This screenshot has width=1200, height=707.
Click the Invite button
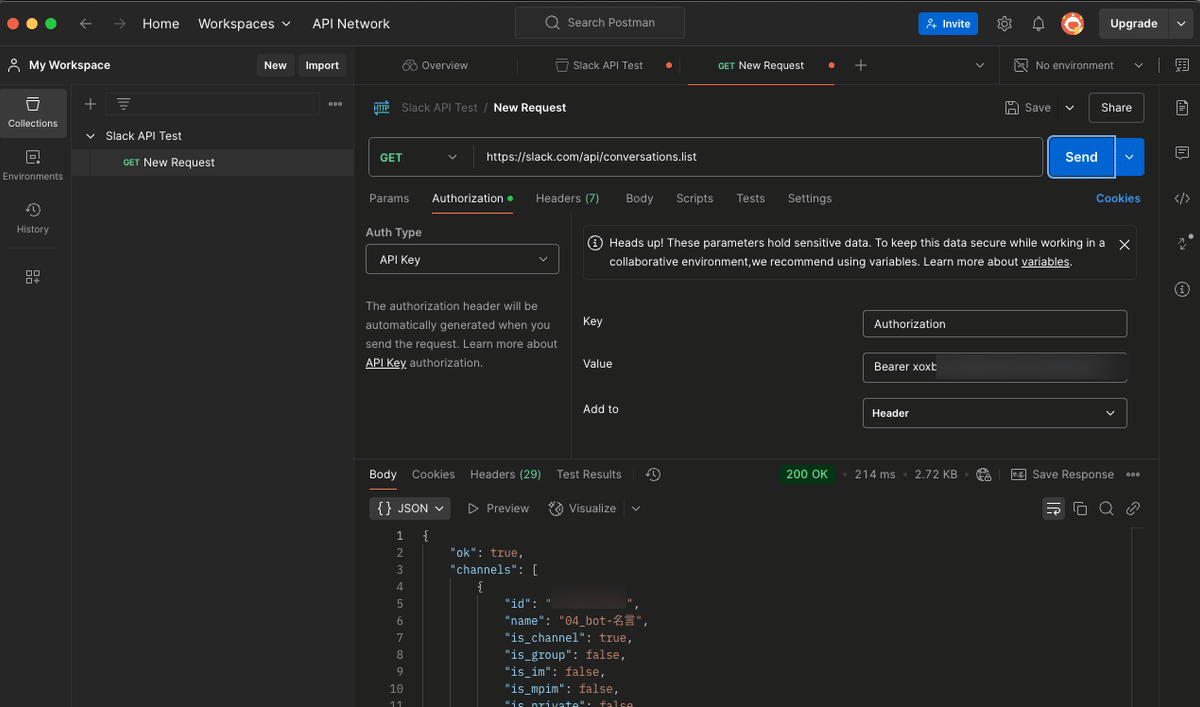[x=948, y=23]
